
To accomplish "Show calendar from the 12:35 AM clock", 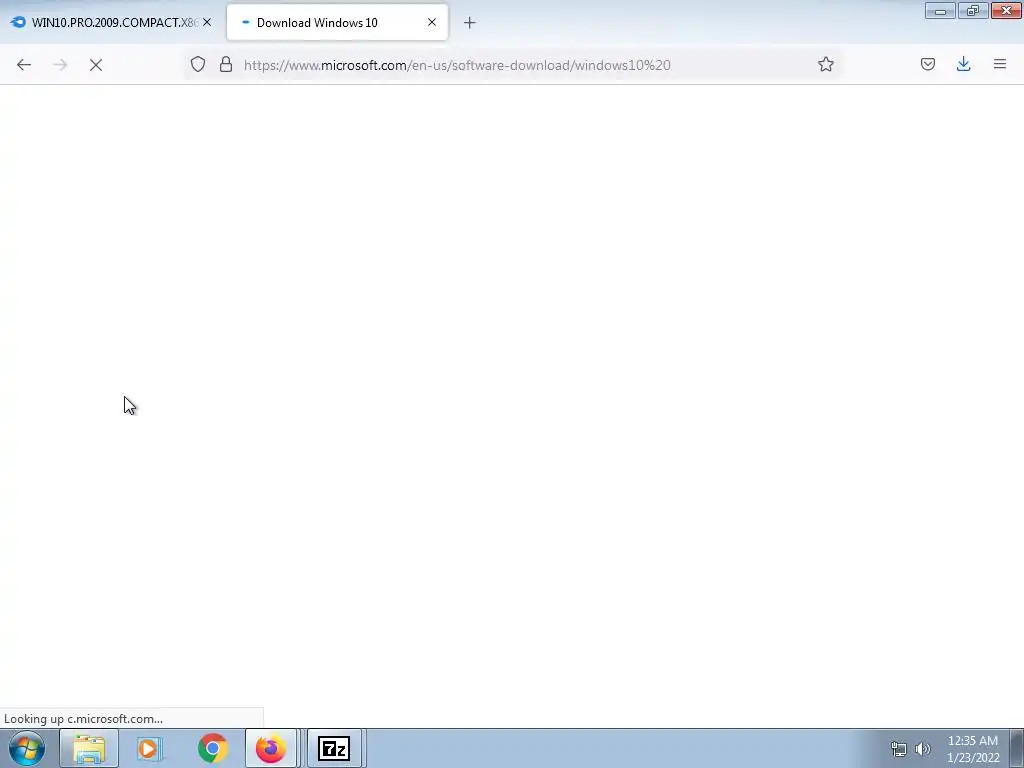I will 972,749.
